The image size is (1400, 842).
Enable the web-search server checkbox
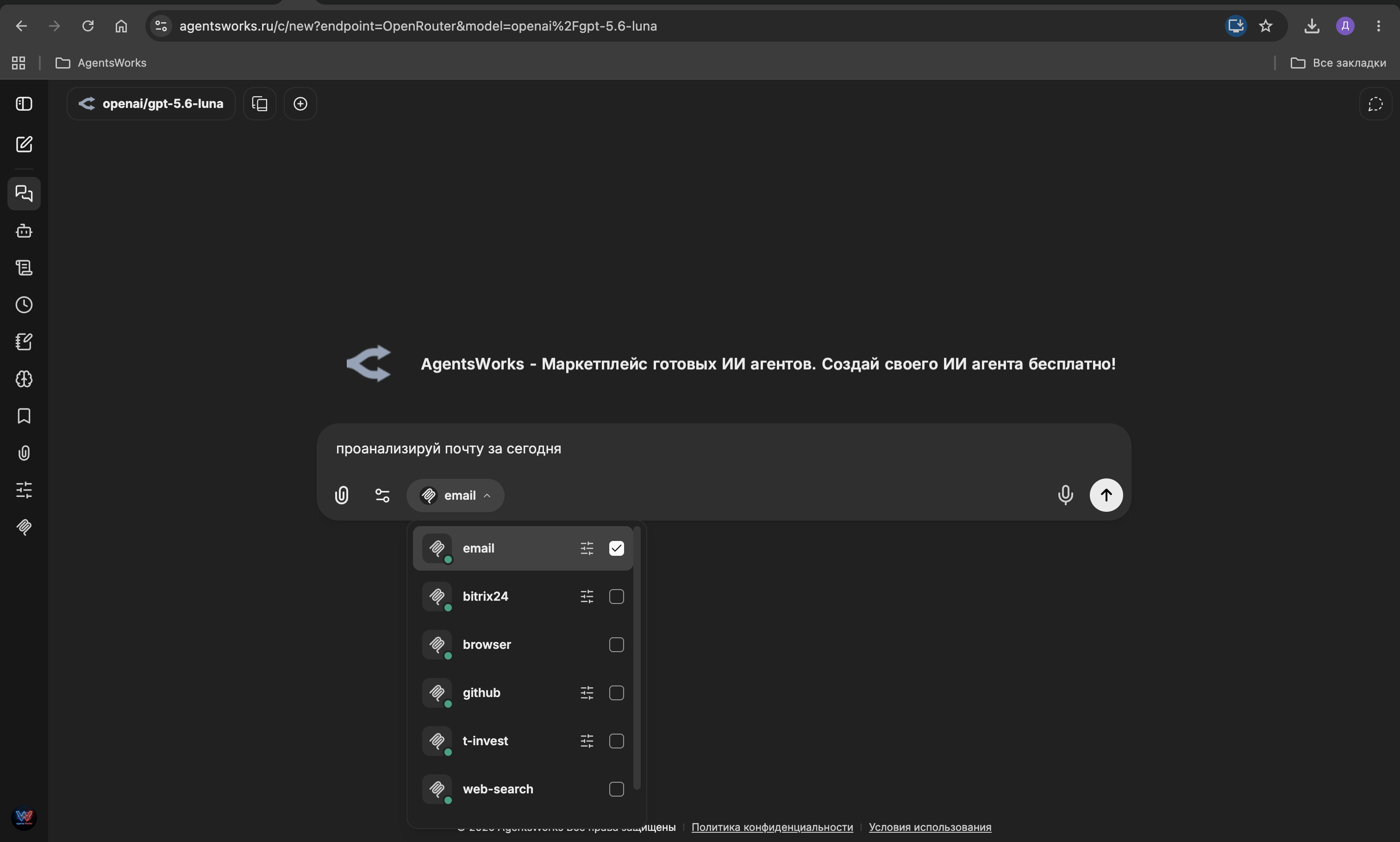[616, 789]
